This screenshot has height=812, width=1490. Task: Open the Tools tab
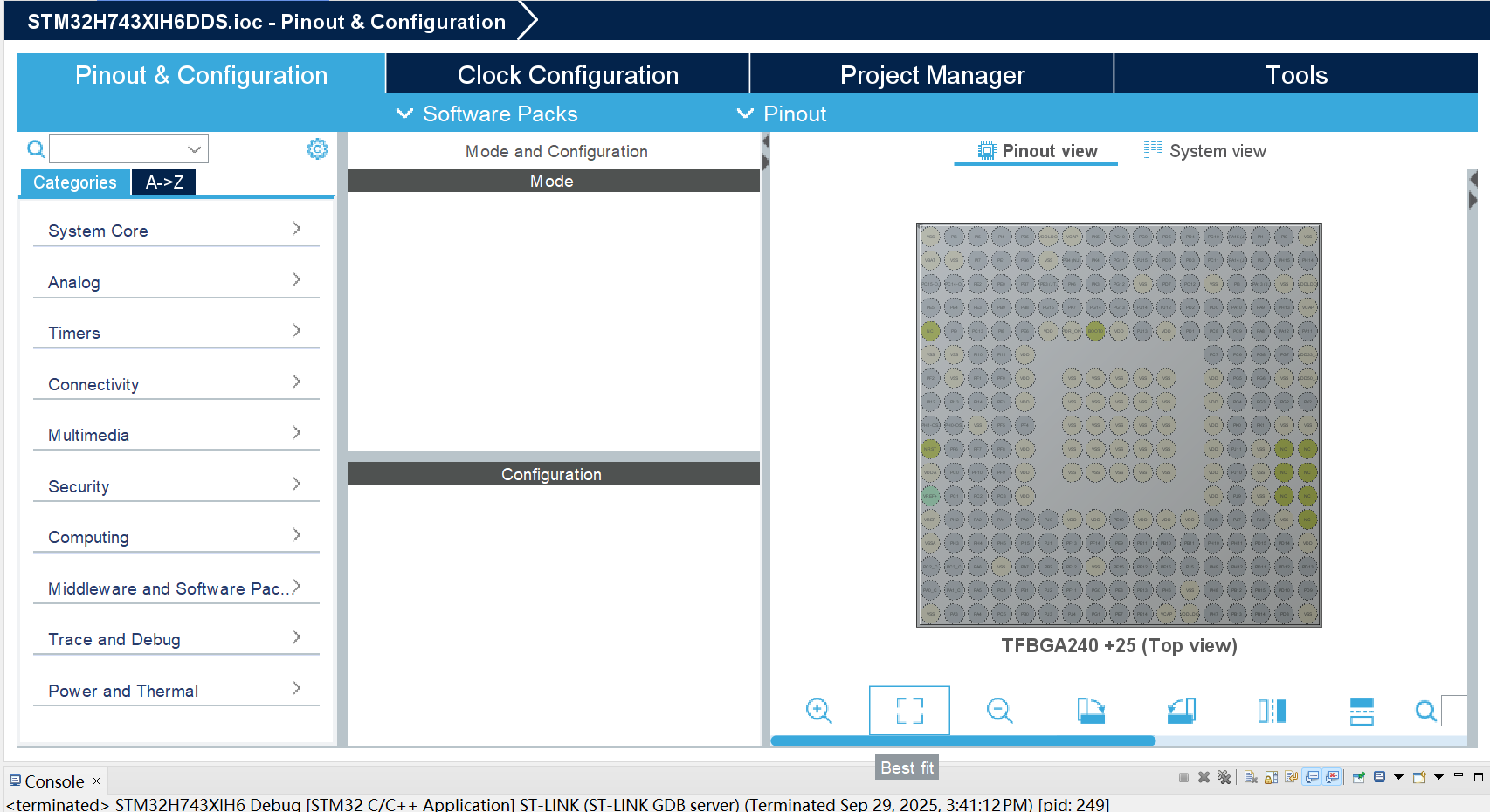[1296, 74]
